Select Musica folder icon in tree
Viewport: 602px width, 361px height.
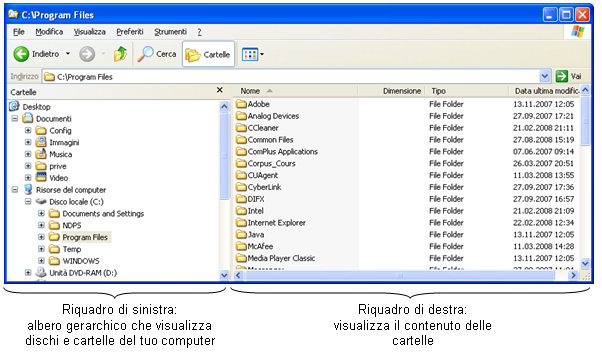coord(41,154)
